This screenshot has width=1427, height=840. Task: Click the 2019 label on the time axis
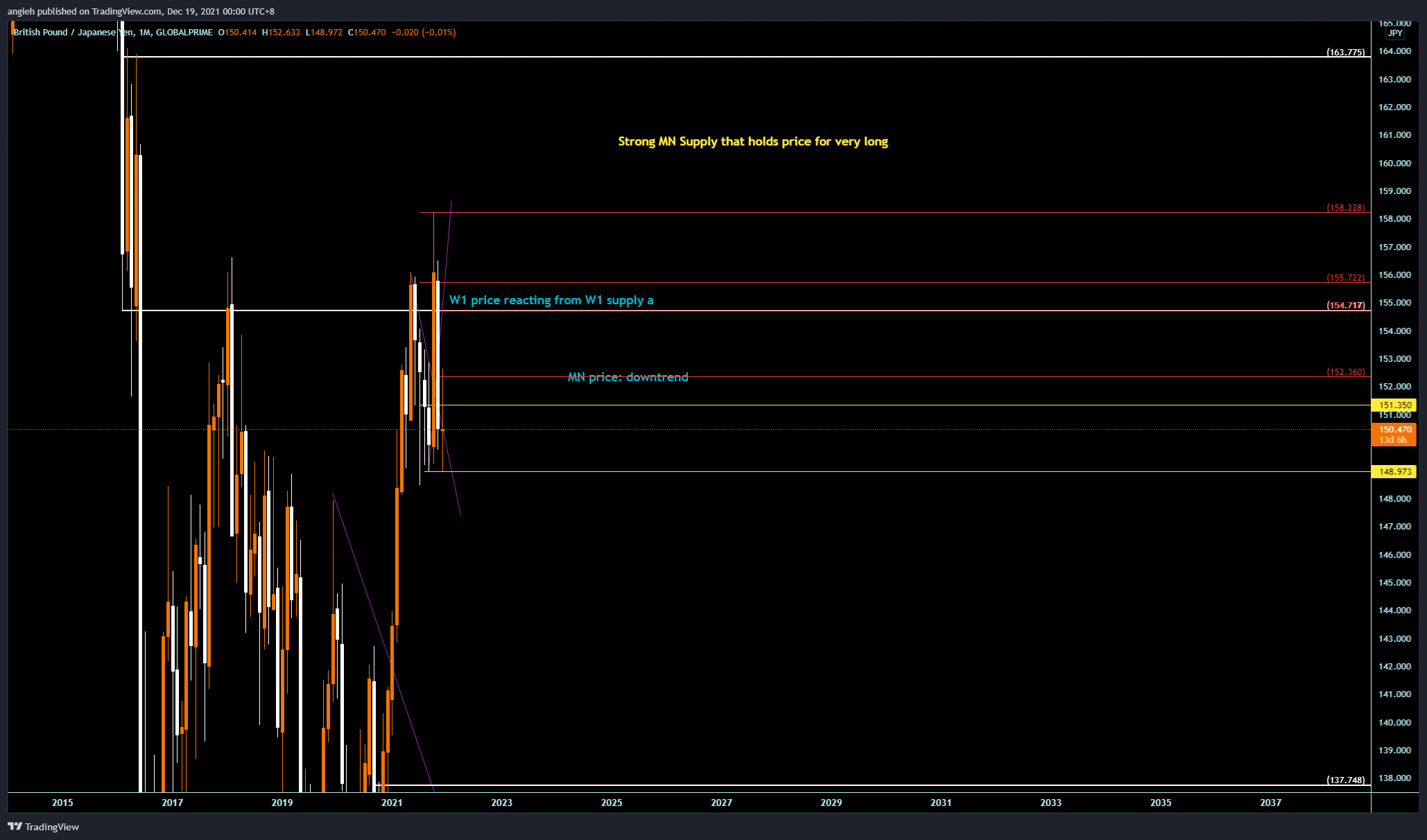282,803
